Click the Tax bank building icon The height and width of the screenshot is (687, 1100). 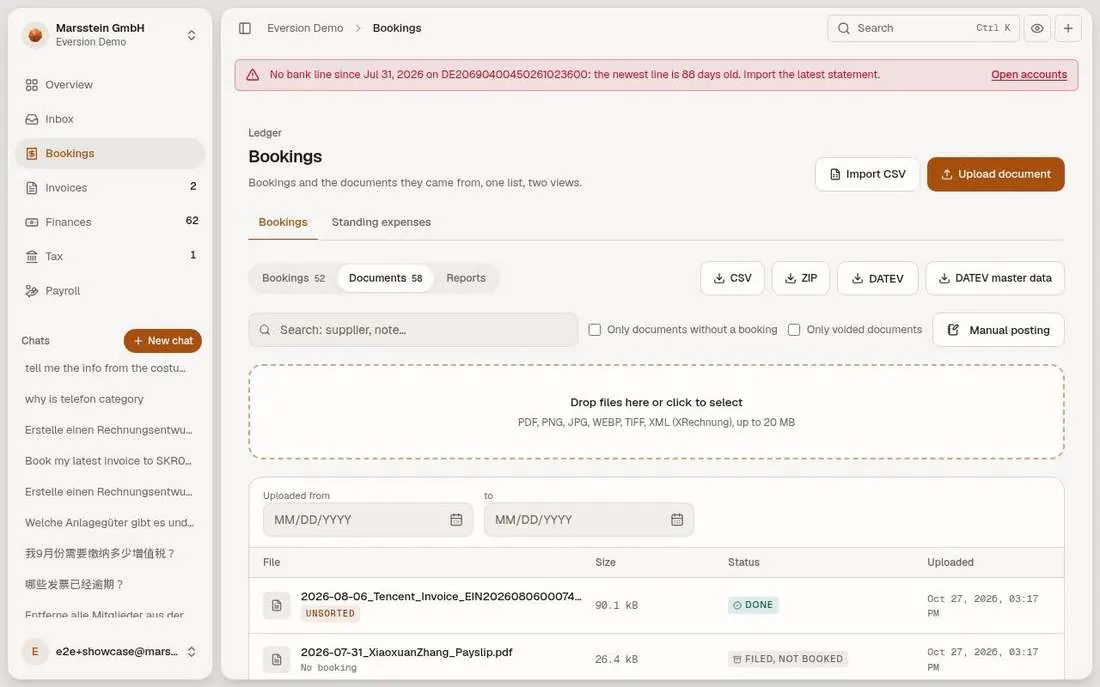(32, 257)
